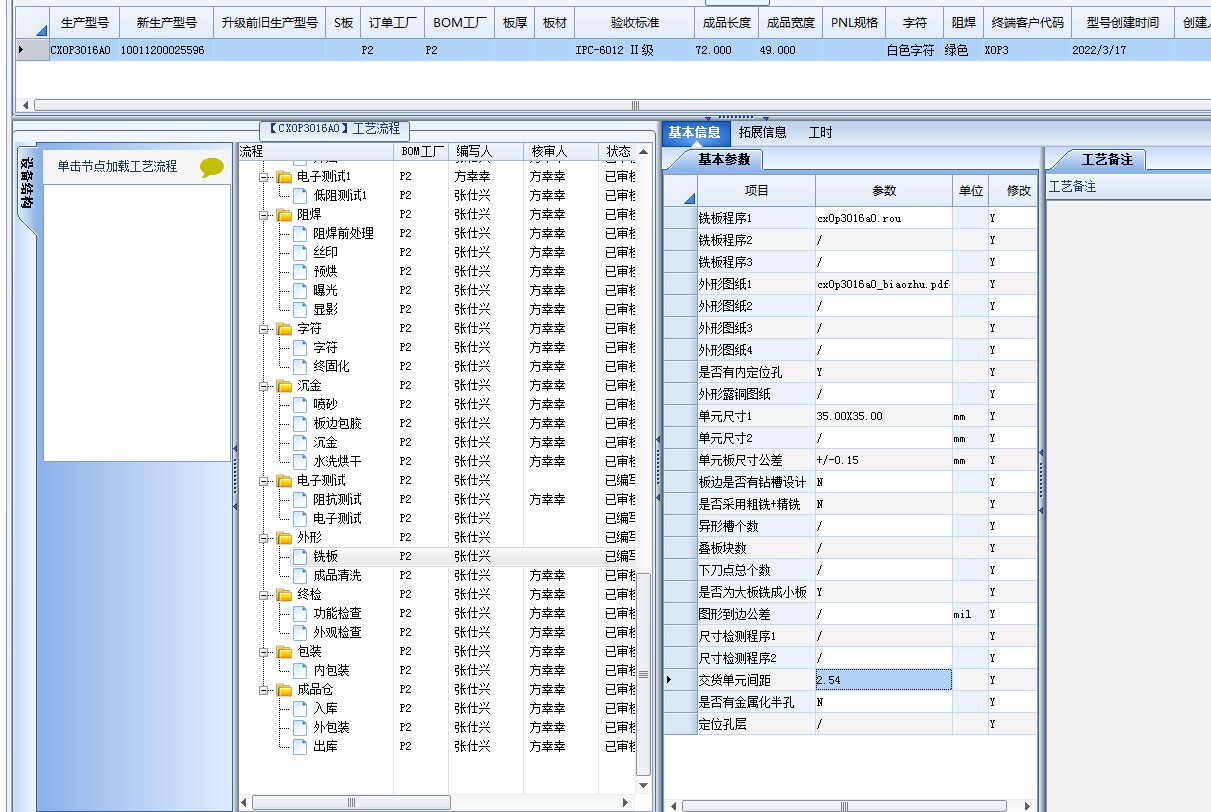
Task: Click the 板边包胶 document icon
Action: coord(300,424)
